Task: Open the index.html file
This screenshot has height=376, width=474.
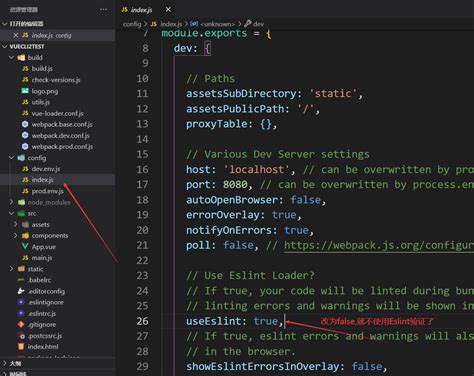Action: tap(42, 347)
